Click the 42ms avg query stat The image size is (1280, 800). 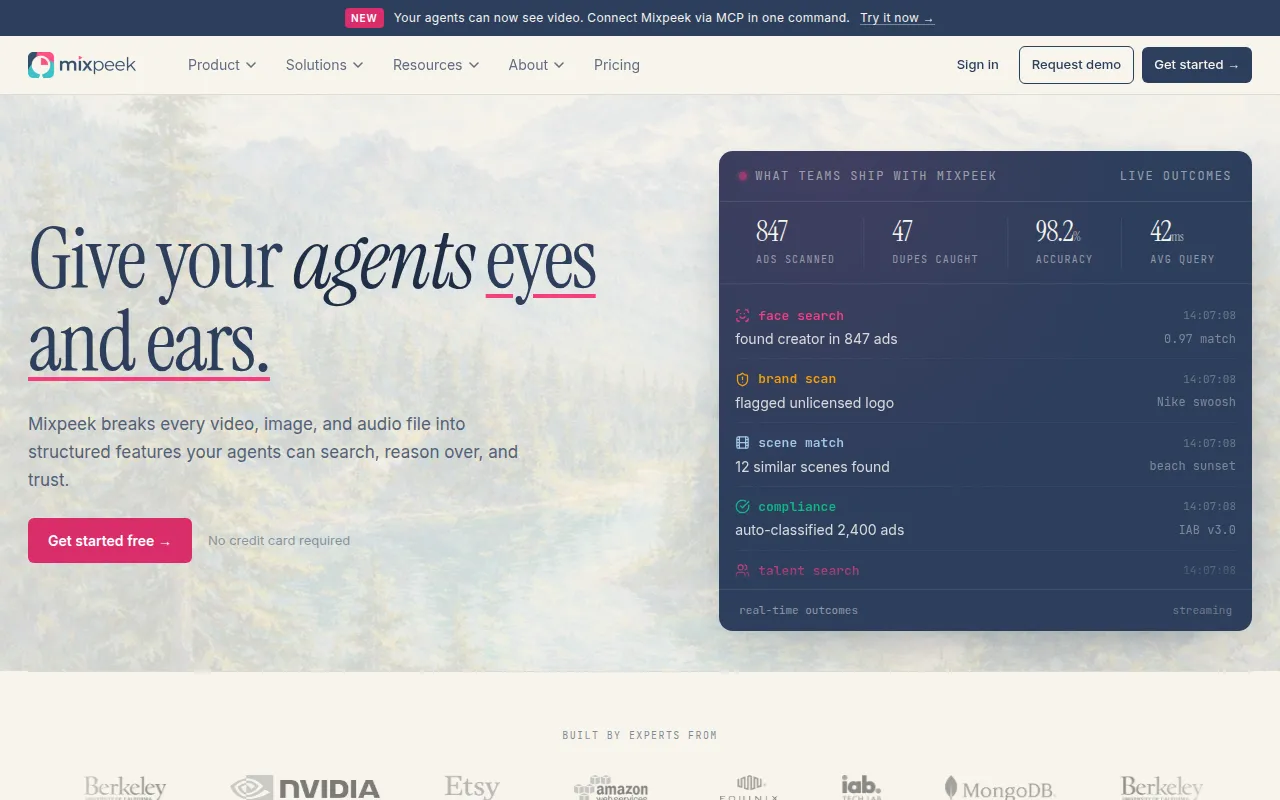pyautogui.click(x=1182, y=242)
